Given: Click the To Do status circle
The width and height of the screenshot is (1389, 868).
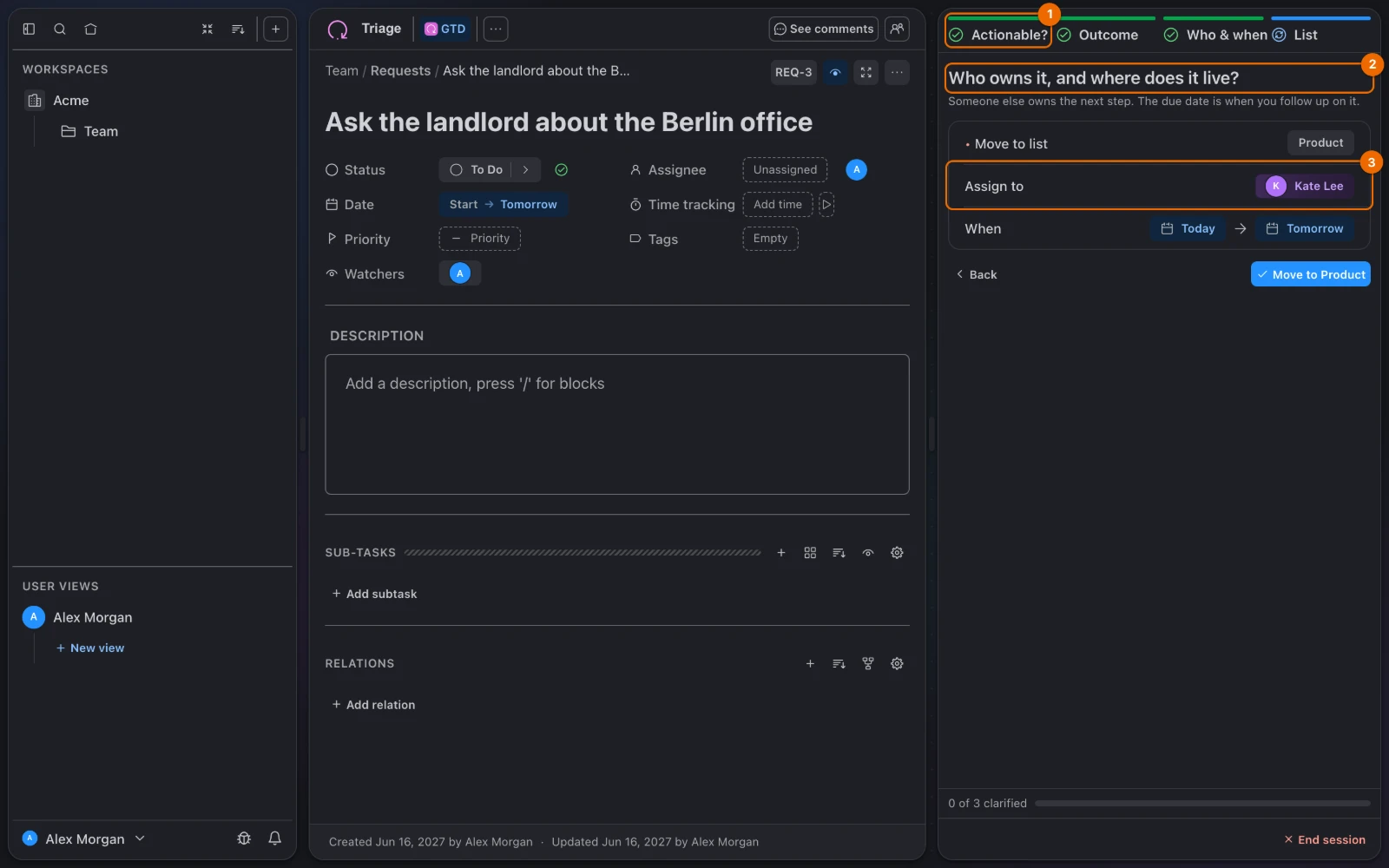Looking at the screenshot, I should [456, 170].
